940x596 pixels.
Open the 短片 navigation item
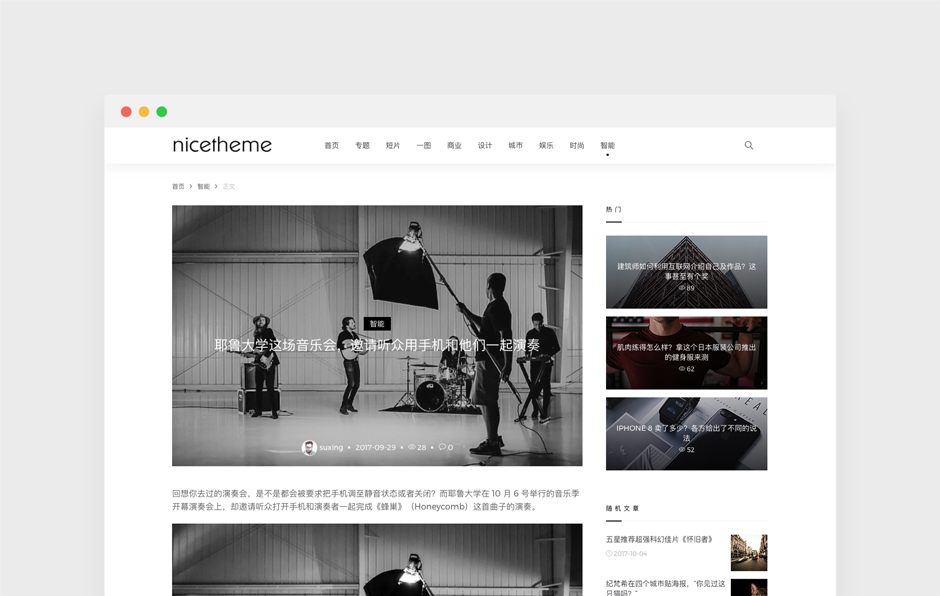393,146
